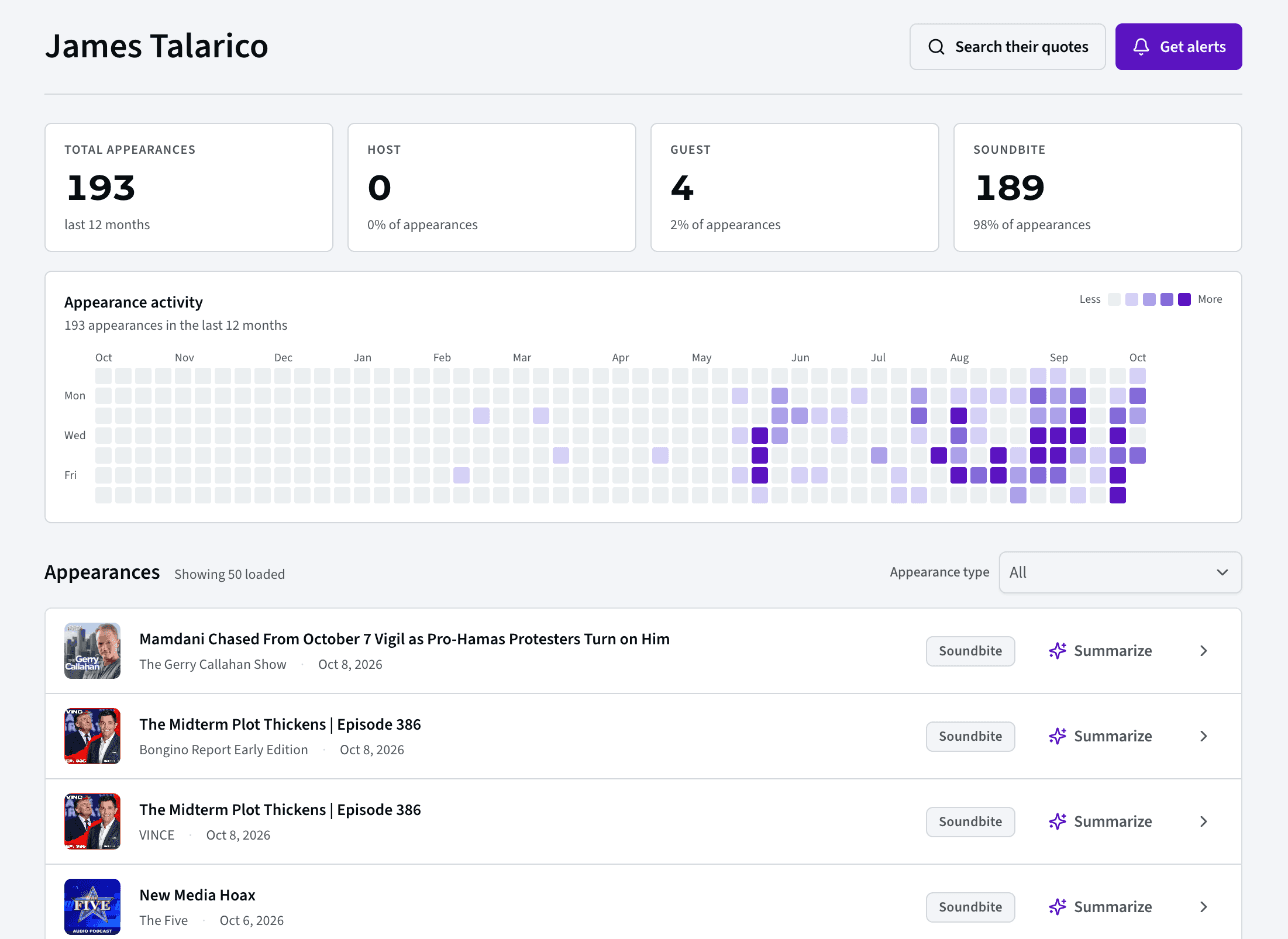
Task: Open the Appearance type dropdown
Action: coord(1120,572)
